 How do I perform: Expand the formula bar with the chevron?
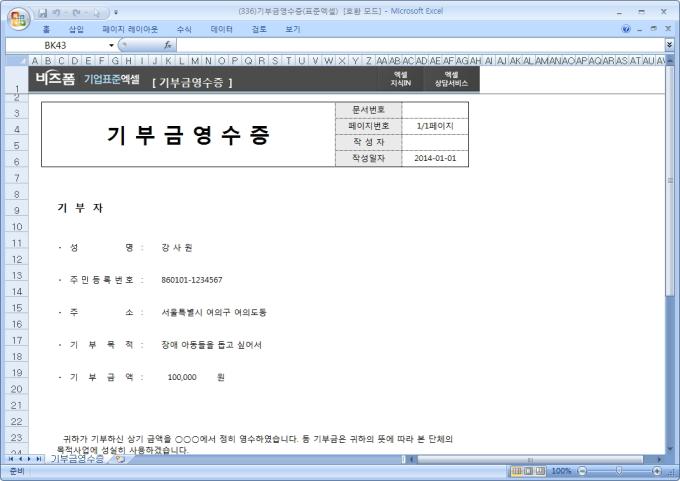click(x=669, y=45)
